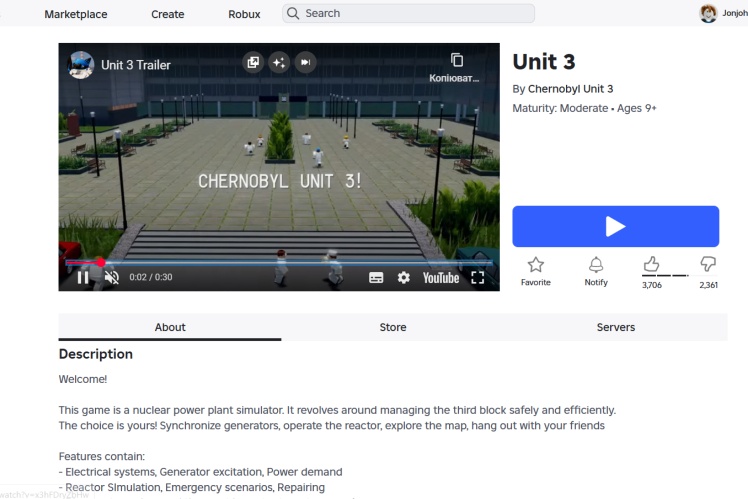Click the copy link icon in video
This screenshot has width=748, height=499.
457,60
